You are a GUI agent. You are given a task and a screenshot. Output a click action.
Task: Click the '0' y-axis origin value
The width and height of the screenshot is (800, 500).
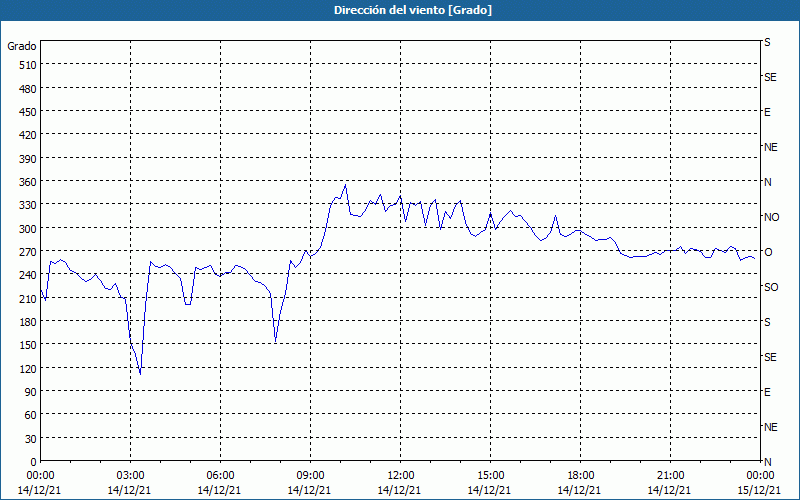click(34, 462)
